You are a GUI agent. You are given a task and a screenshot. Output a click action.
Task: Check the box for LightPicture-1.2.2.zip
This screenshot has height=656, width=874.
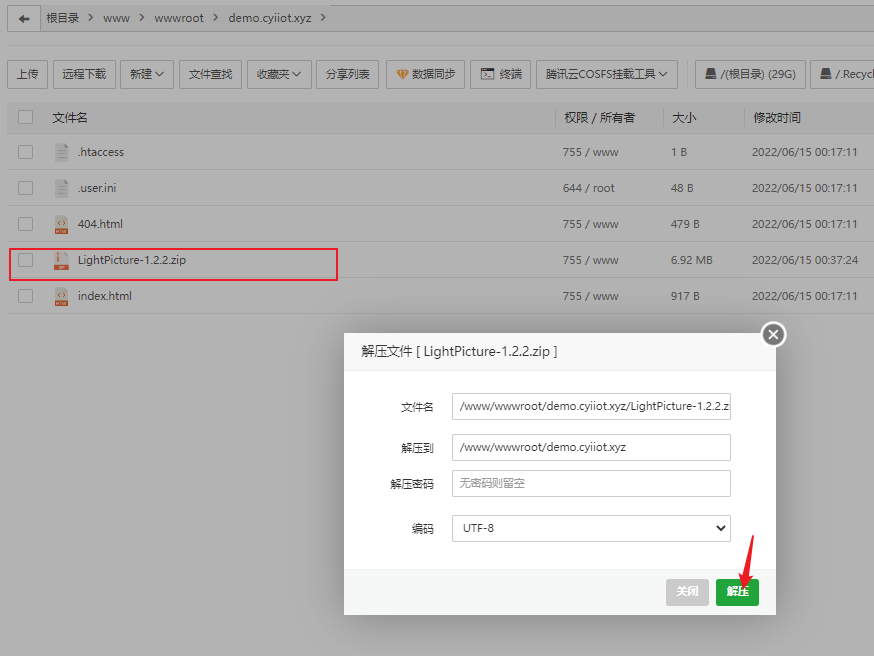(x=26, y=260)
